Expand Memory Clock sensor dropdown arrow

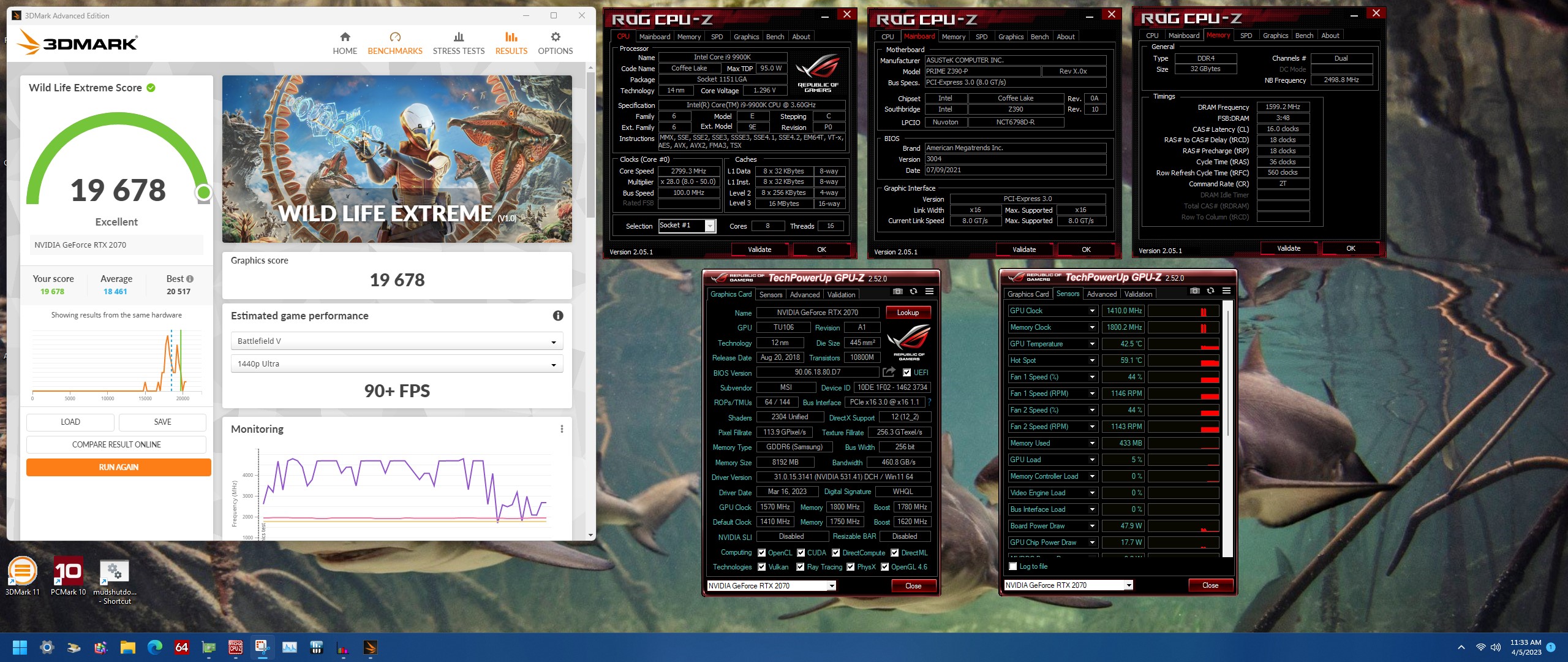[1092, 327]
